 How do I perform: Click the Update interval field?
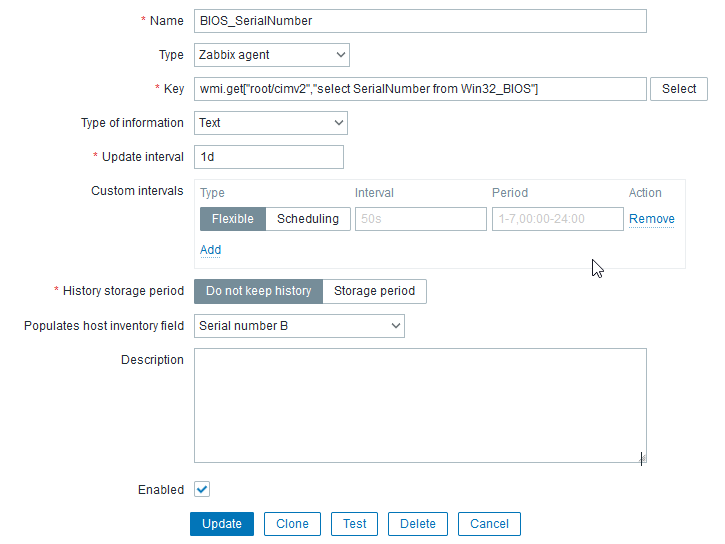pos(268,157)
